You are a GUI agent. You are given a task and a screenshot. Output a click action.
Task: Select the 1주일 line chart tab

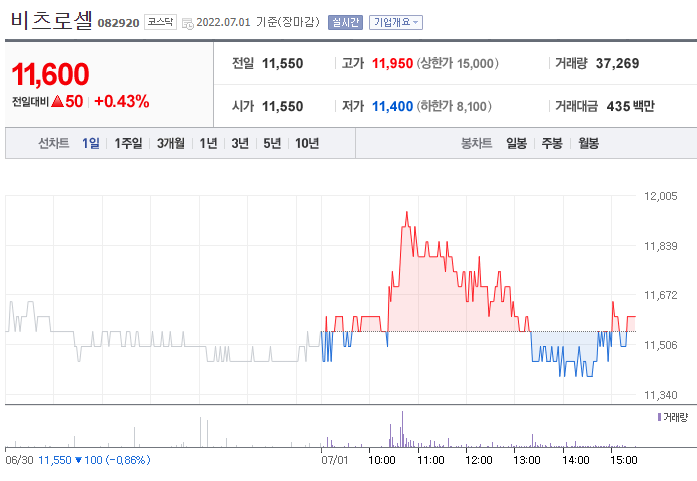click(x=128, y=143)
